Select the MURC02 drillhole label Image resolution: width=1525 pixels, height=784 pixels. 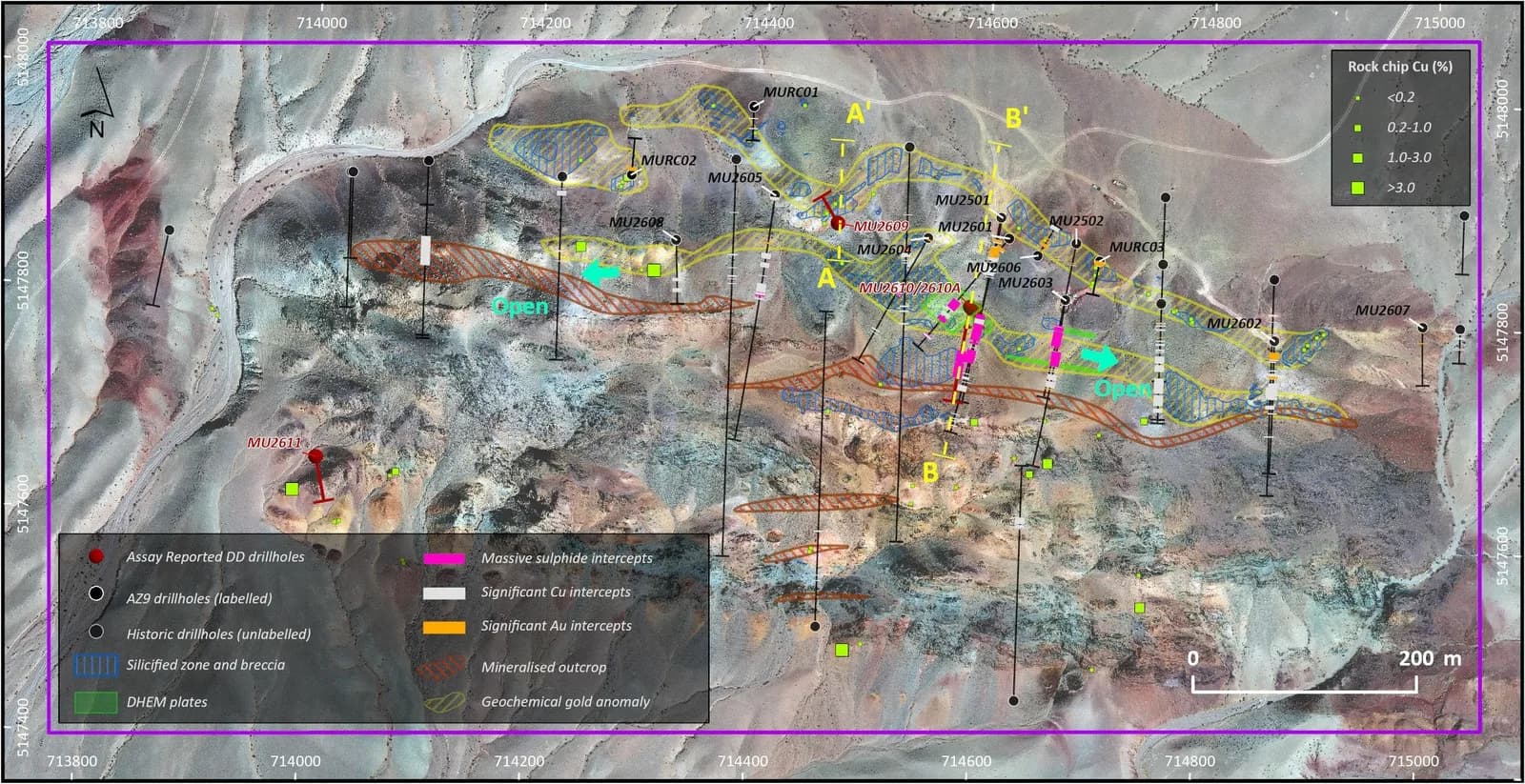click(669, 160)
